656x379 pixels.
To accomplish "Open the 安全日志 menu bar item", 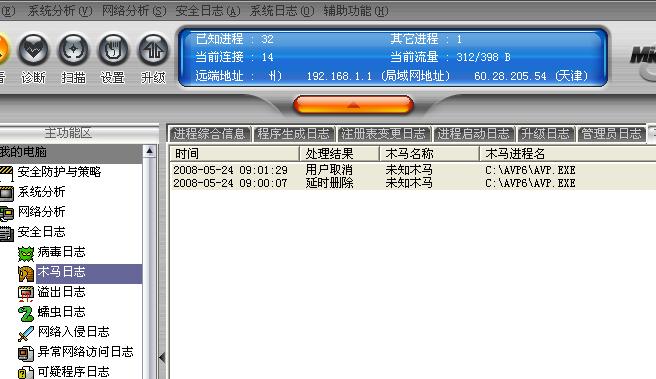I will pyautogui.click(x=208, y=11).
